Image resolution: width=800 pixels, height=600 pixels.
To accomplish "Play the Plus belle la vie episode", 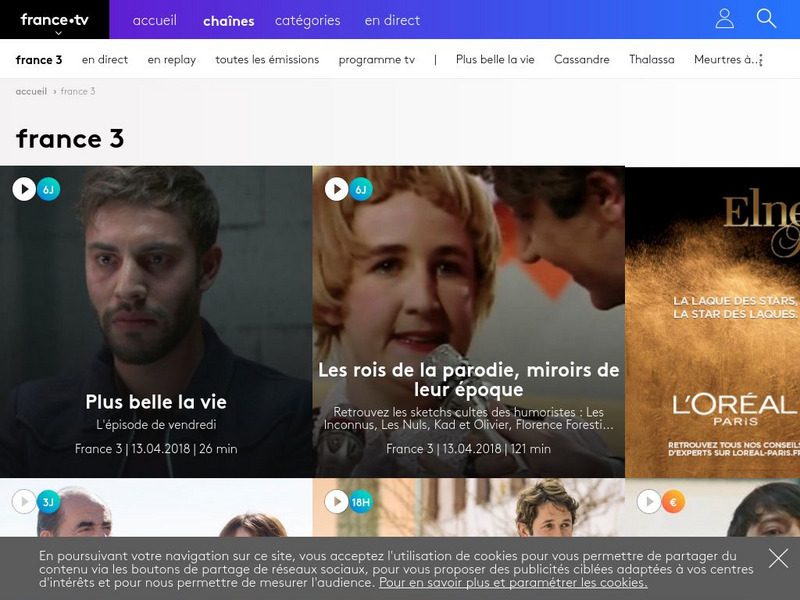I will coord(24,189).
